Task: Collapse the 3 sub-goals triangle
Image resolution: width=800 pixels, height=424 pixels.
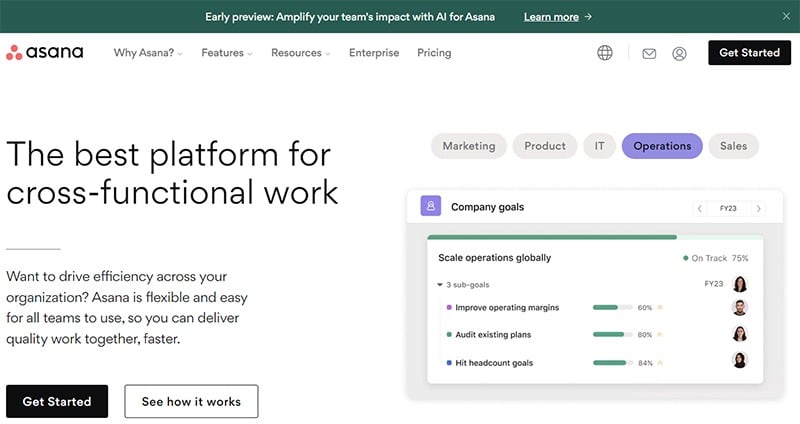Action: 440,285
